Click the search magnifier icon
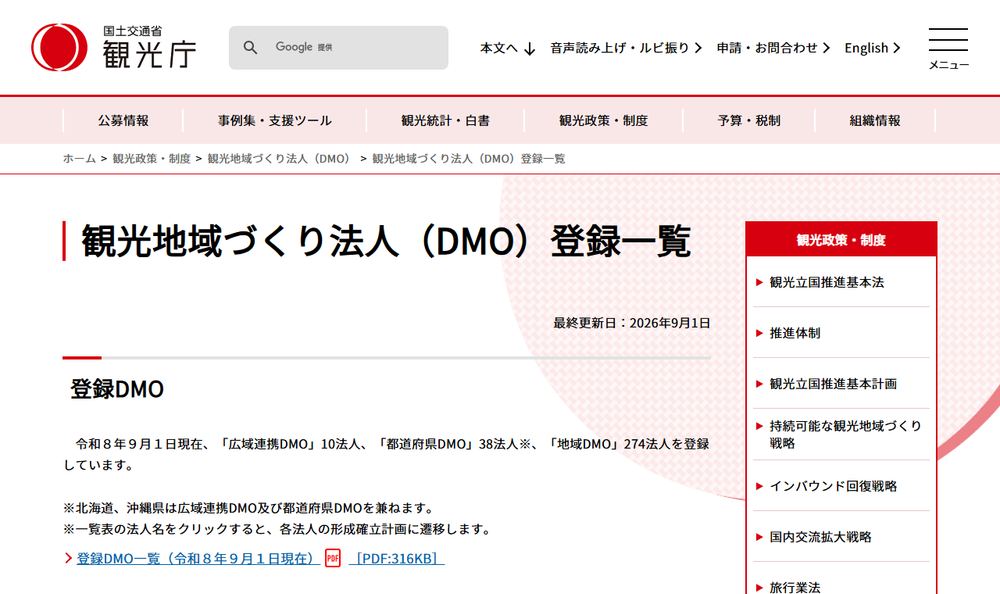The width and height of the screenshot is (1000, 594). [250, 47]
